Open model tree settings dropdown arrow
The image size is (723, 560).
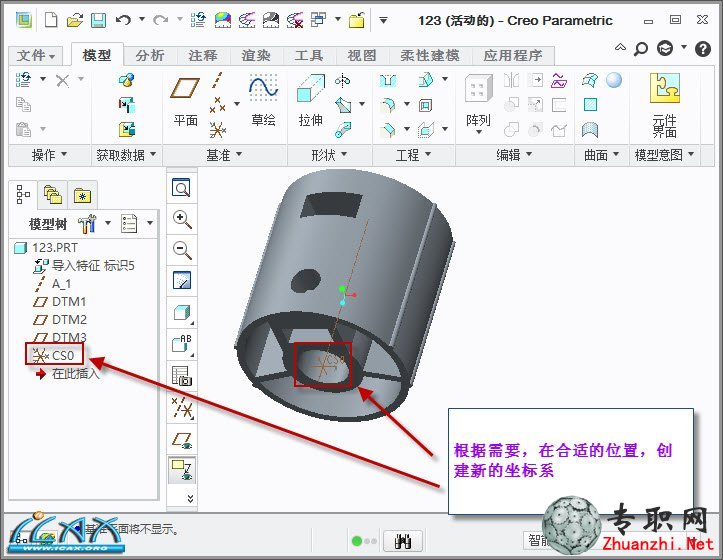(108, 223)
